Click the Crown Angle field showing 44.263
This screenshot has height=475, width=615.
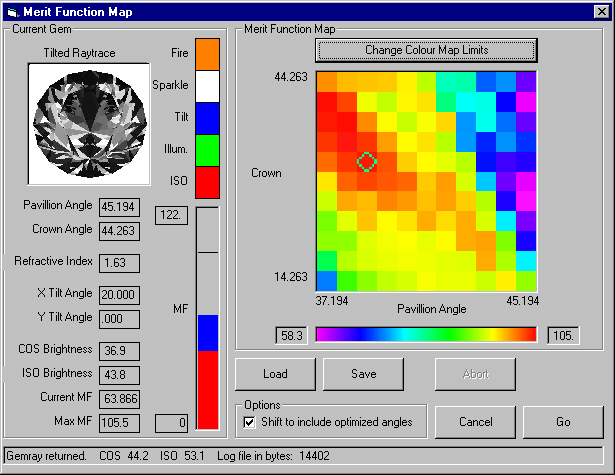click(119, 231)
